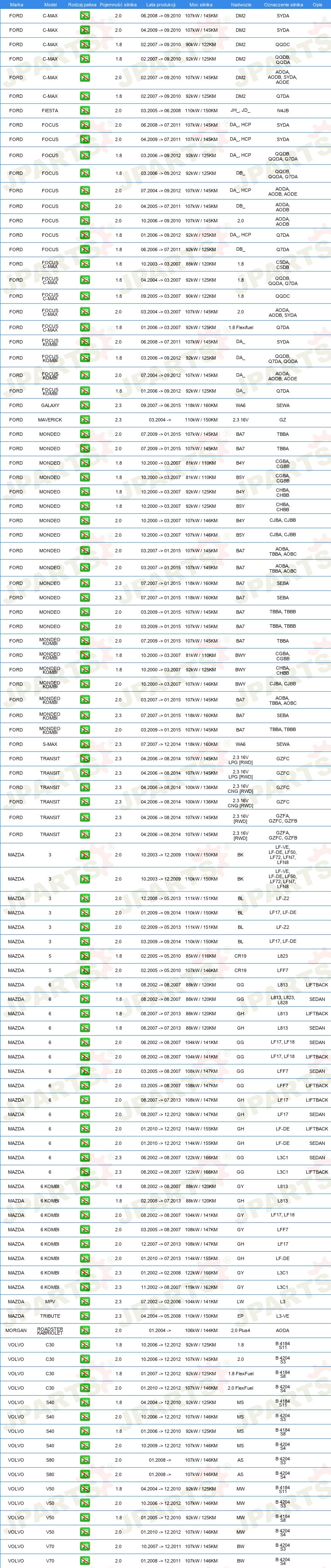
Task: Click the fuel icon in the MONDEO KOMBI CJBA, CJBB row
Action: coord(85,684)
